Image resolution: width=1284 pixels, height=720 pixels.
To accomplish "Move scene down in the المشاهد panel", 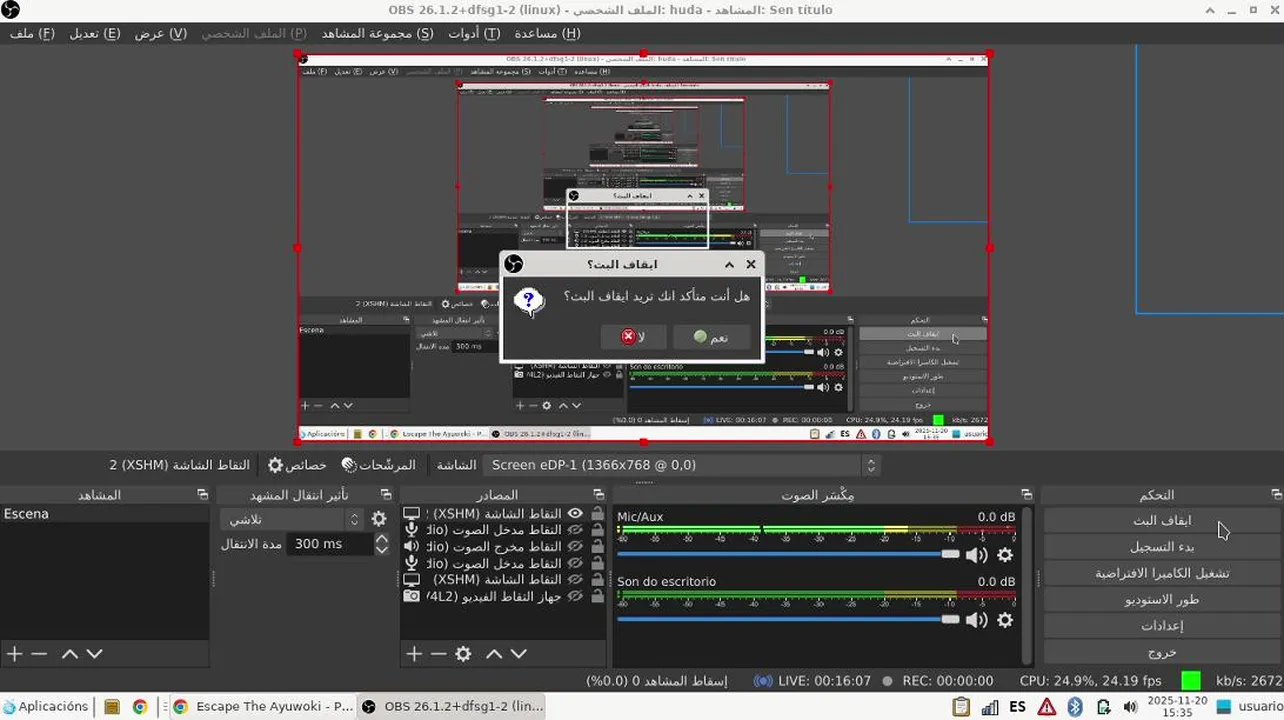I will click(94, 653).
